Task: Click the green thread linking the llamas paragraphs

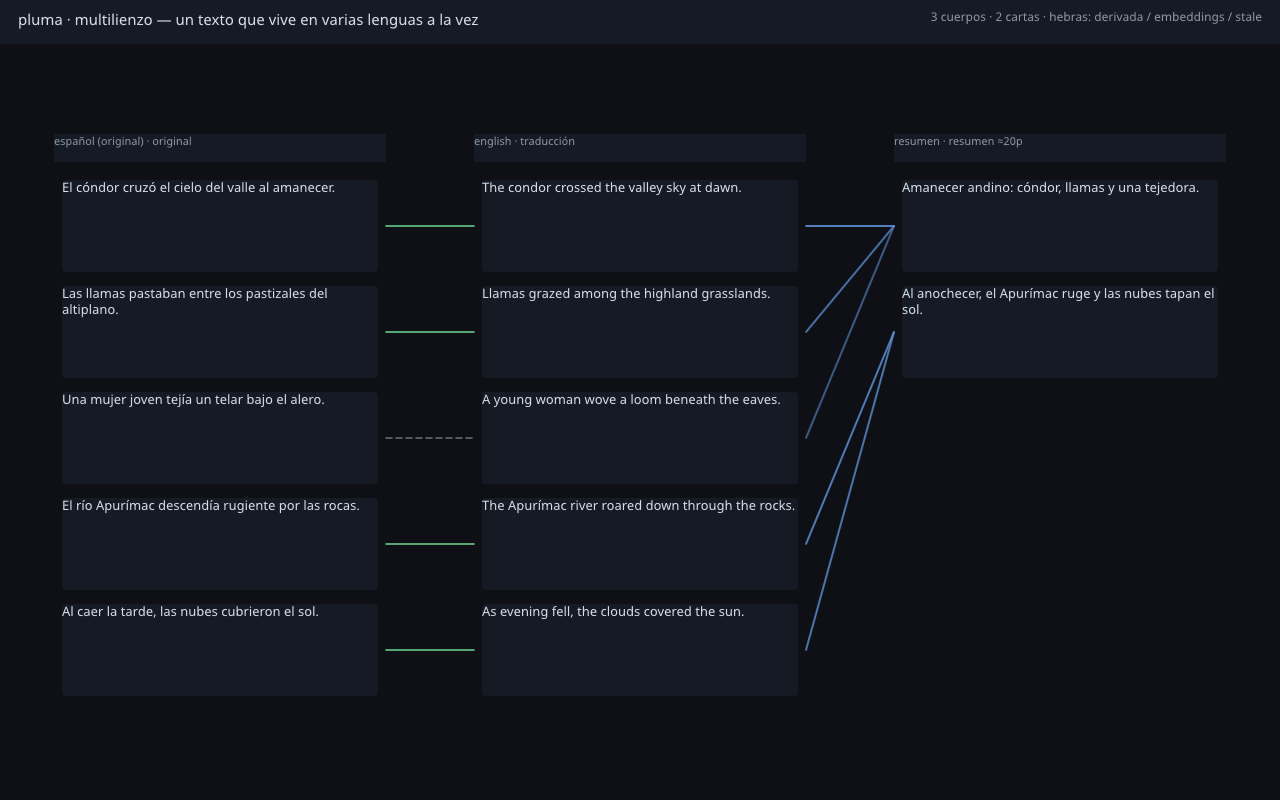Action: coord(430,332)
